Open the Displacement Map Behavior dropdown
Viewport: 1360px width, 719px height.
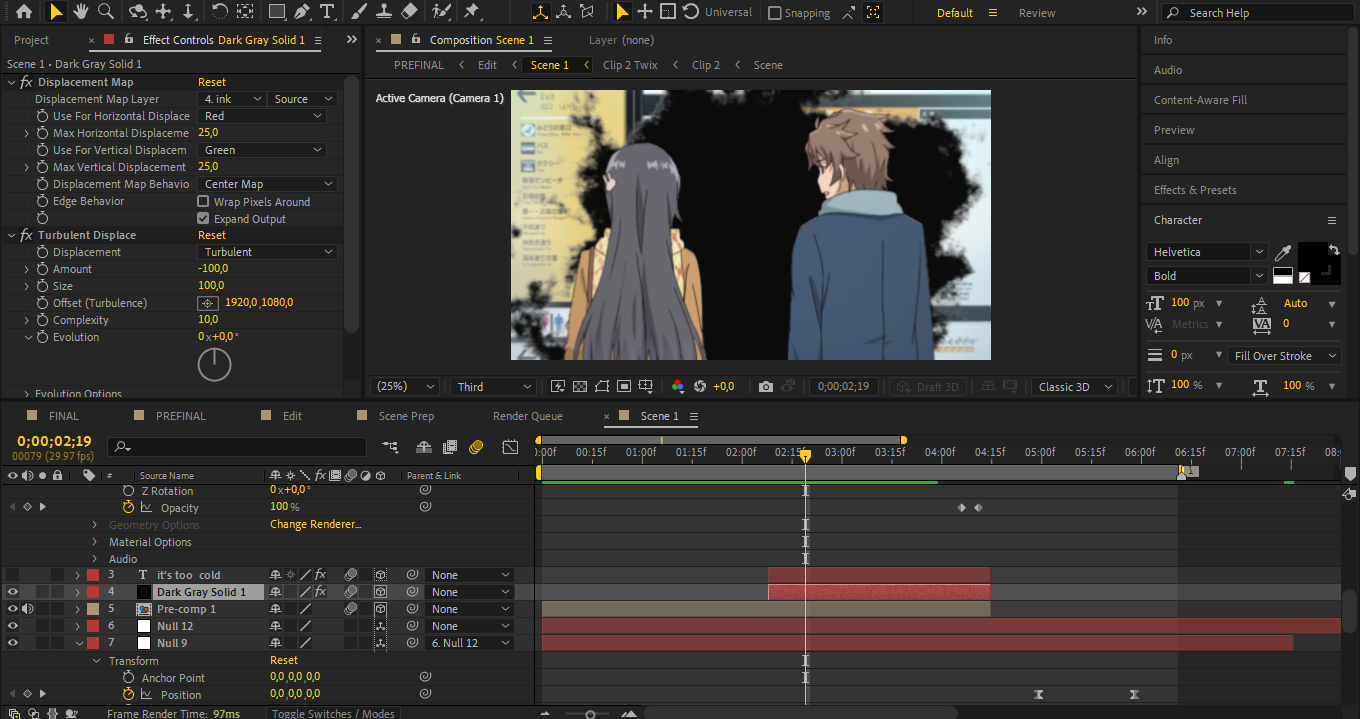268,184
